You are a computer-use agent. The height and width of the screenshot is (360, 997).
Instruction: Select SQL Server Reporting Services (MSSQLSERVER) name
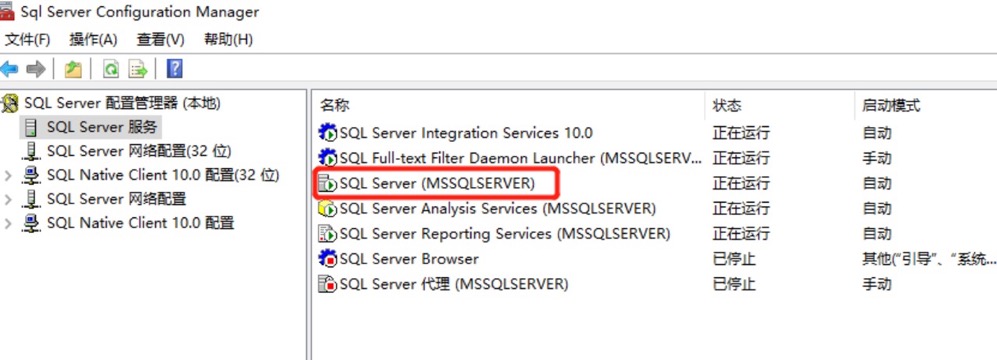[505, 233]
